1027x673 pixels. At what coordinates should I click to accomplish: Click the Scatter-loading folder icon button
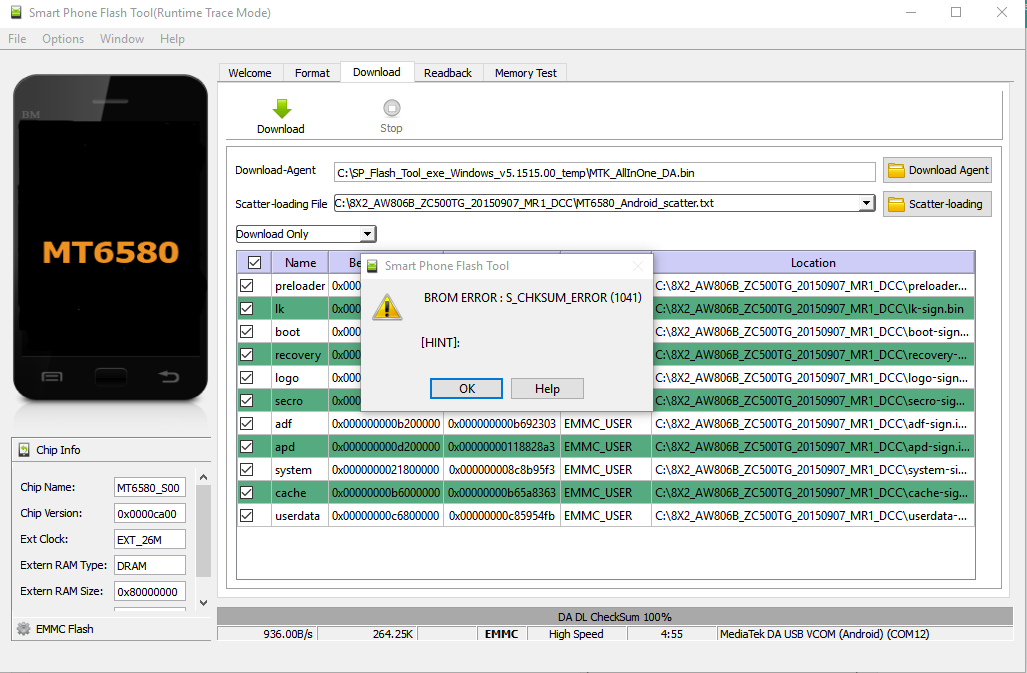click(896, 204)
